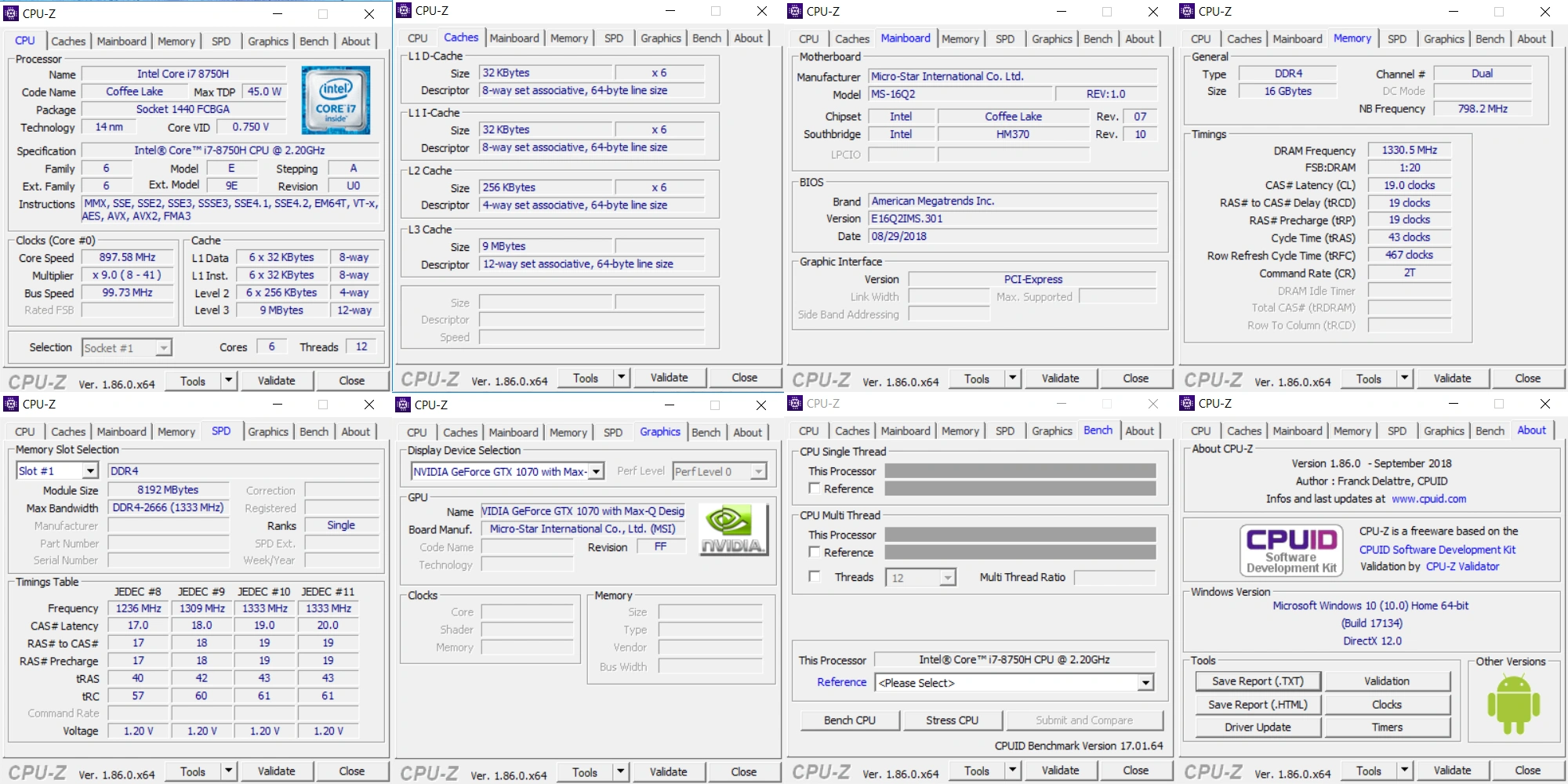This screenshot has height=784, width=1568.
Task: Click the NVIDIA logo in Graphics window
Action: (x=731, y=529)
